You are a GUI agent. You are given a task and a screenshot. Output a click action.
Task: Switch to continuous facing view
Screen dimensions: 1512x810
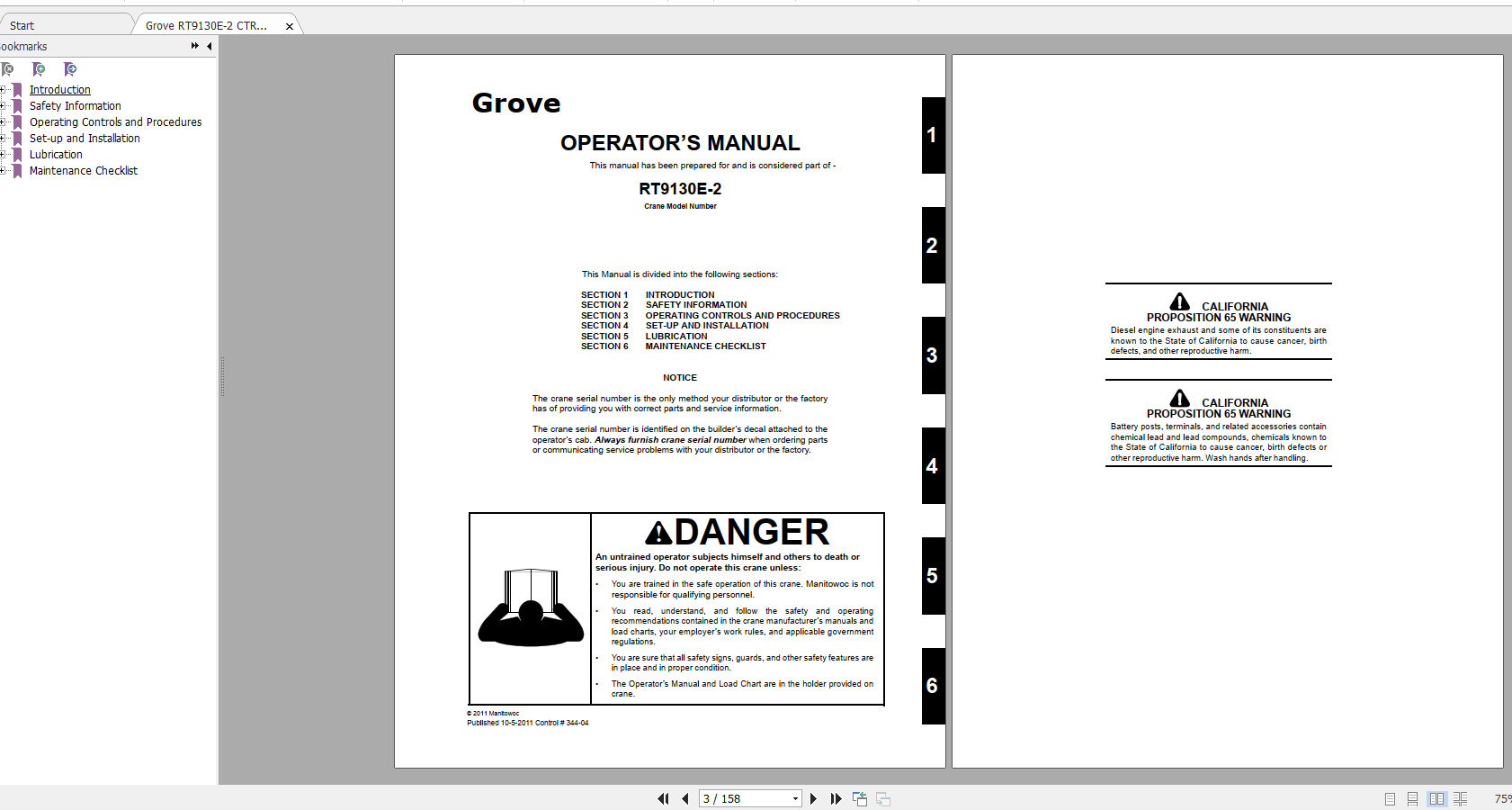coord(1460,798)
